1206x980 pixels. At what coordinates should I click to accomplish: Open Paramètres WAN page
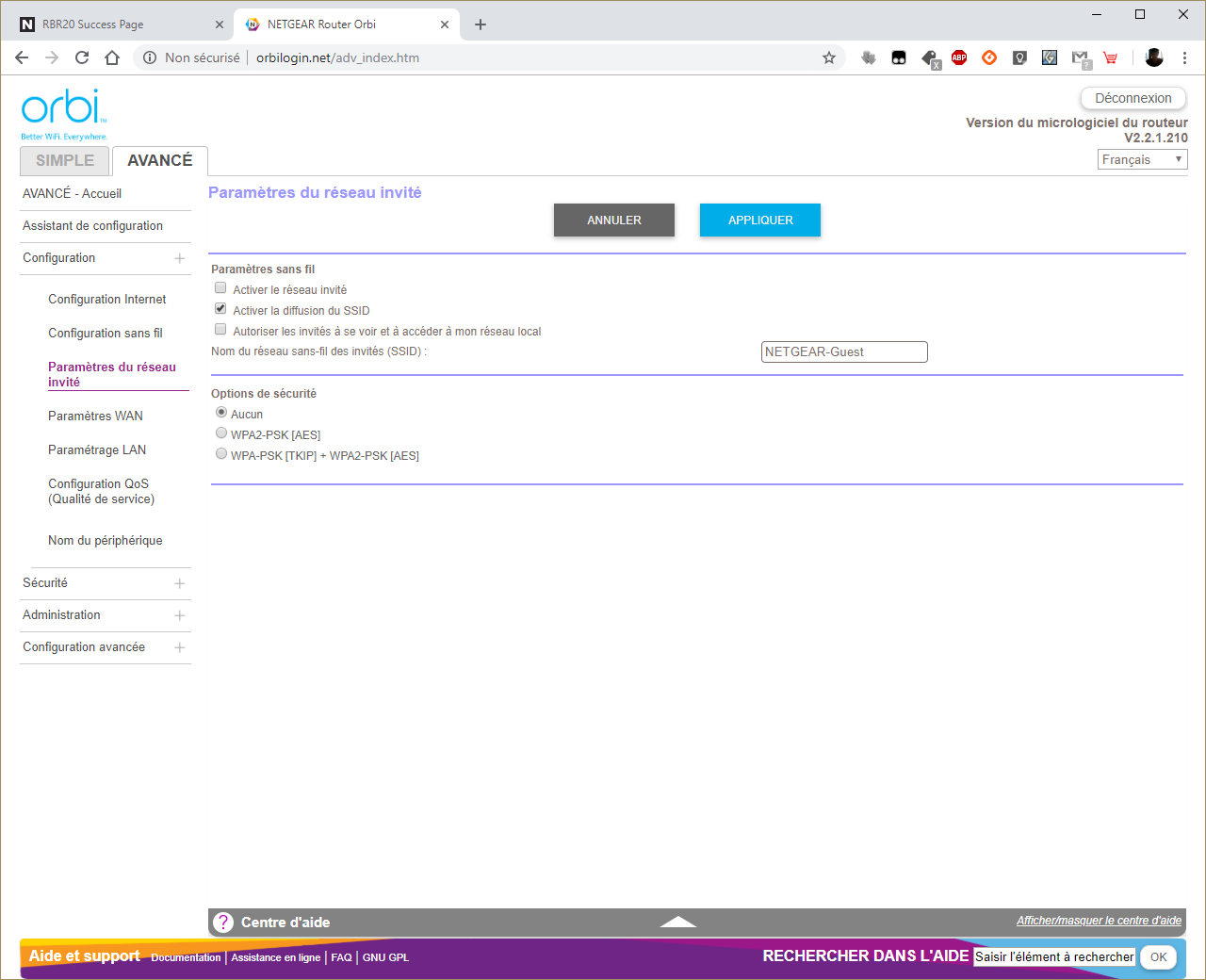click(x=96, y=416)
